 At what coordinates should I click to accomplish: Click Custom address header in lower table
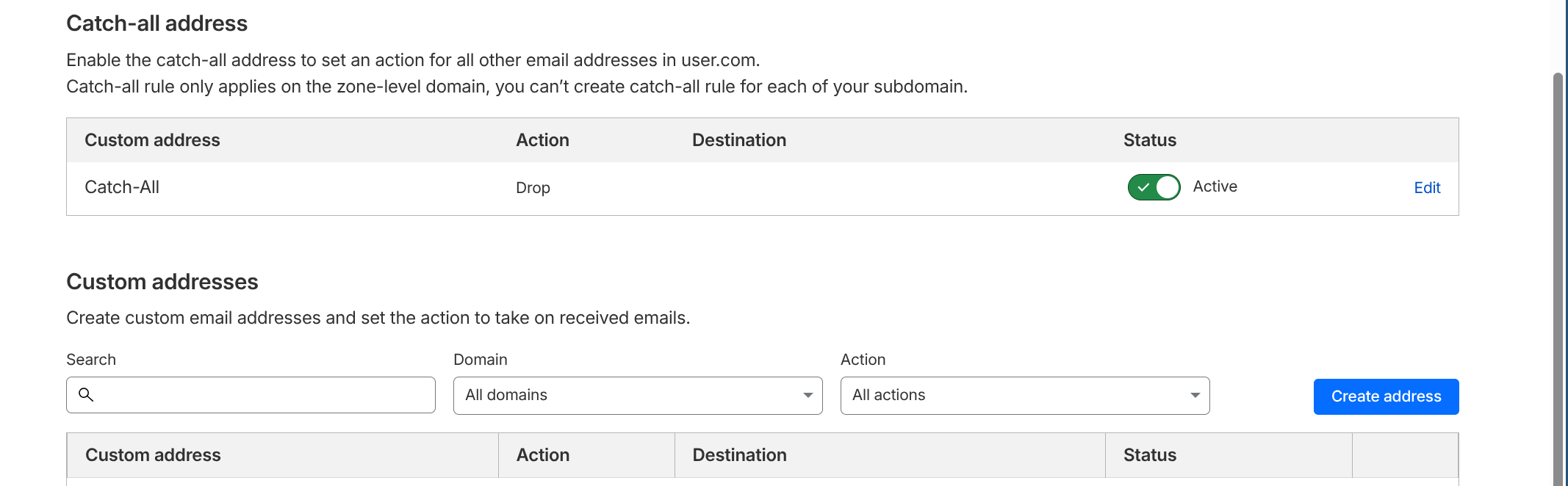point(153,455)
